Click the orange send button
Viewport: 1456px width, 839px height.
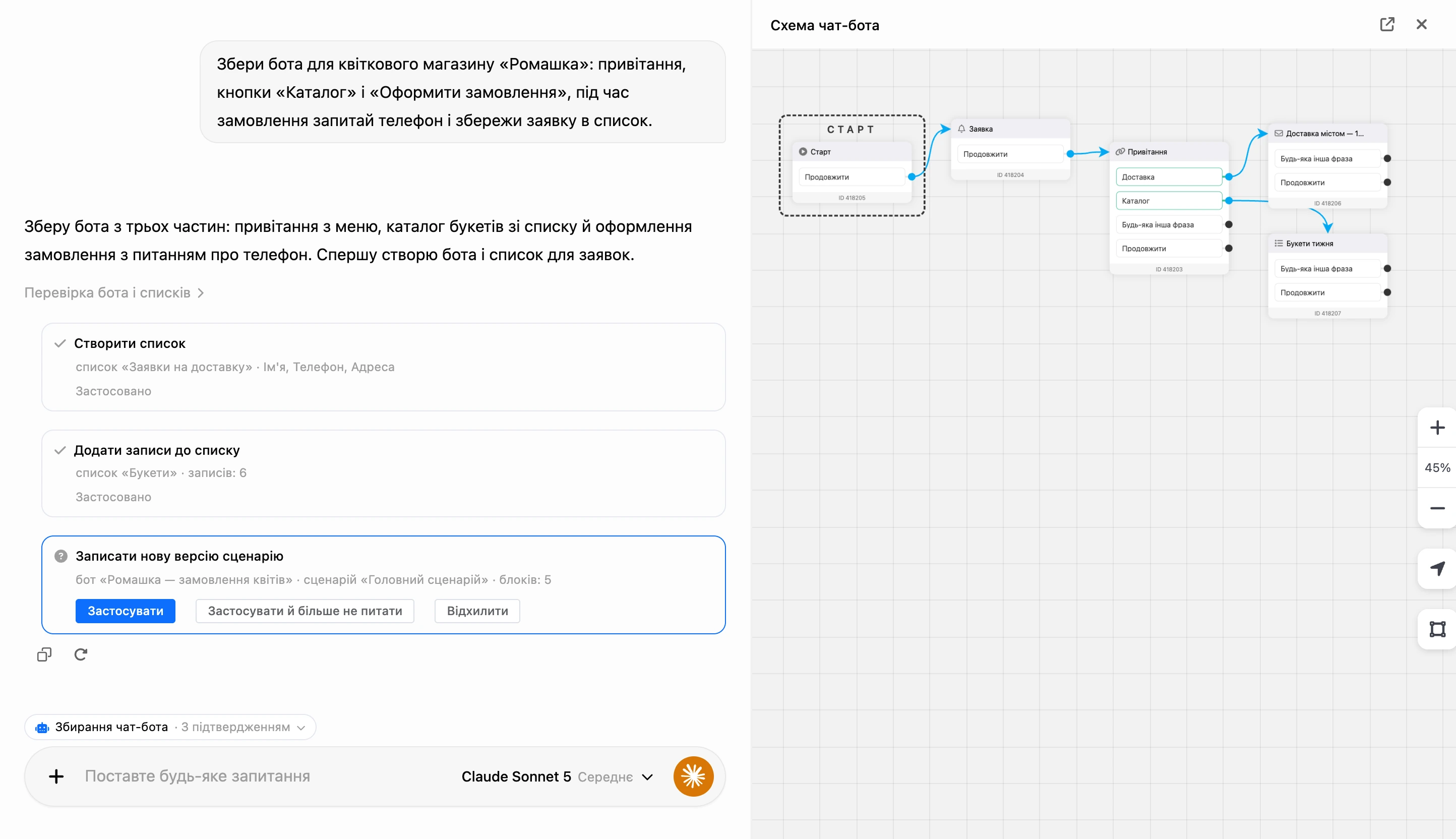pos(693,776)
